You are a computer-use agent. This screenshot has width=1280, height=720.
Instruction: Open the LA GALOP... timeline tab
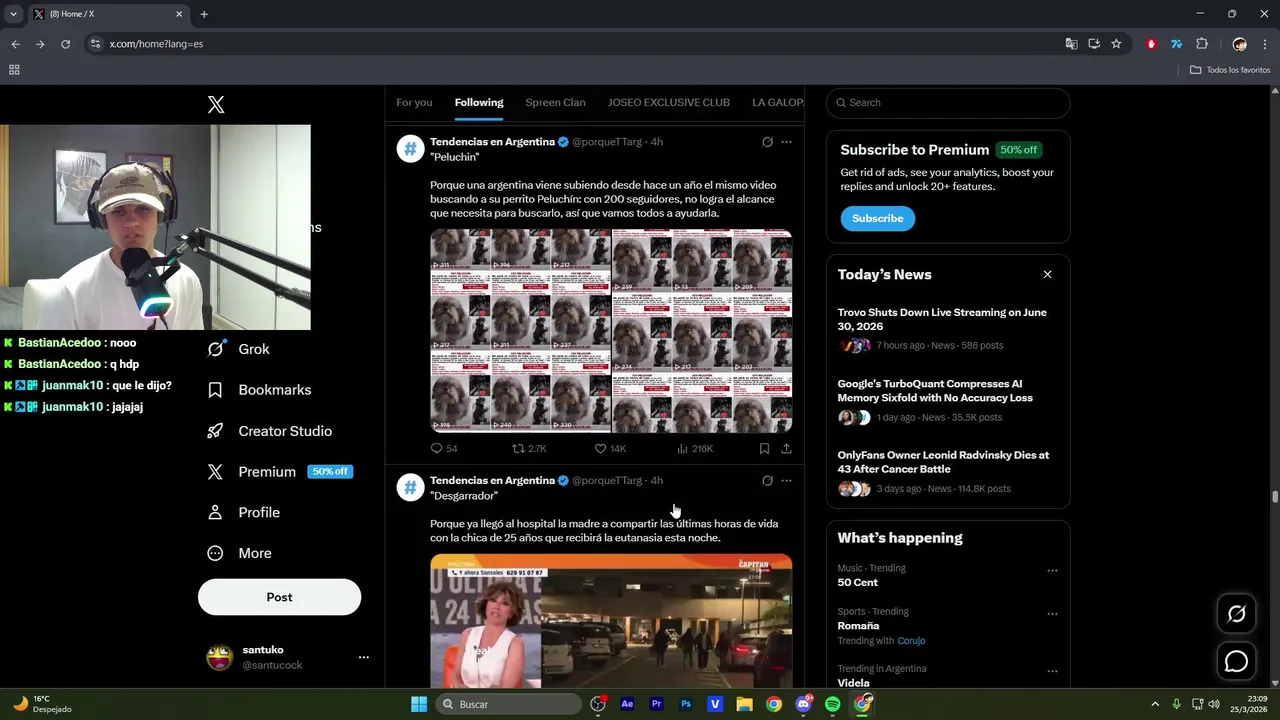[778, 102]
